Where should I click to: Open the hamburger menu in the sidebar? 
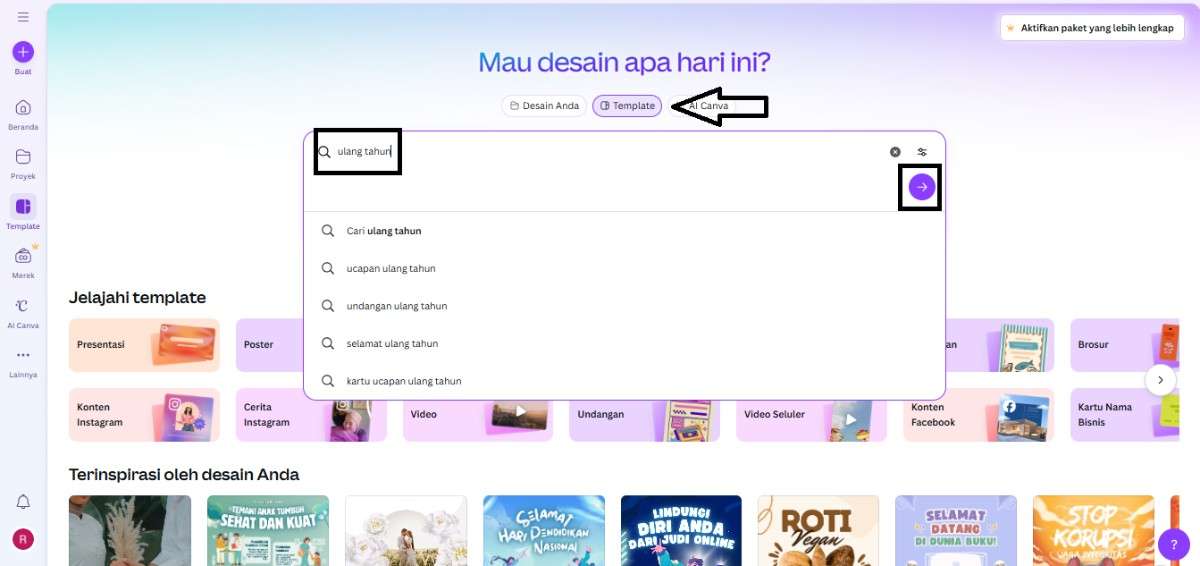23,17
